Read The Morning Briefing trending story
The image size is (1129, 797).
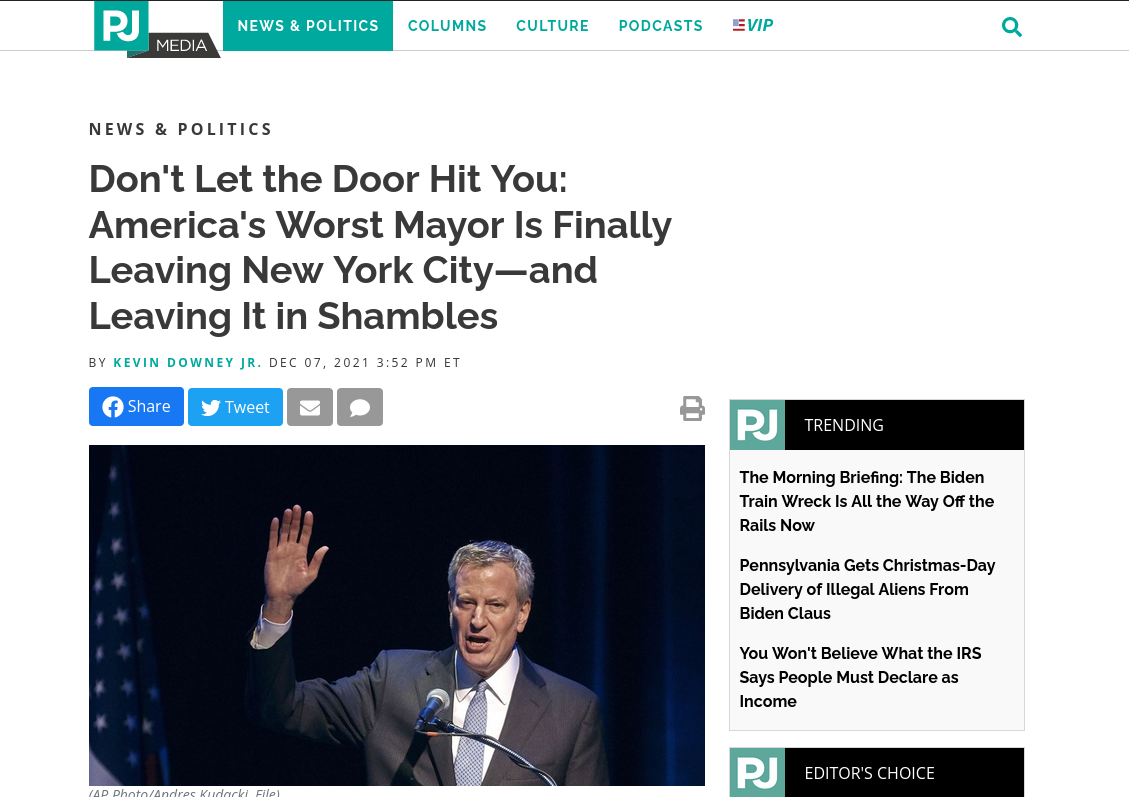(x=866, y=501)
